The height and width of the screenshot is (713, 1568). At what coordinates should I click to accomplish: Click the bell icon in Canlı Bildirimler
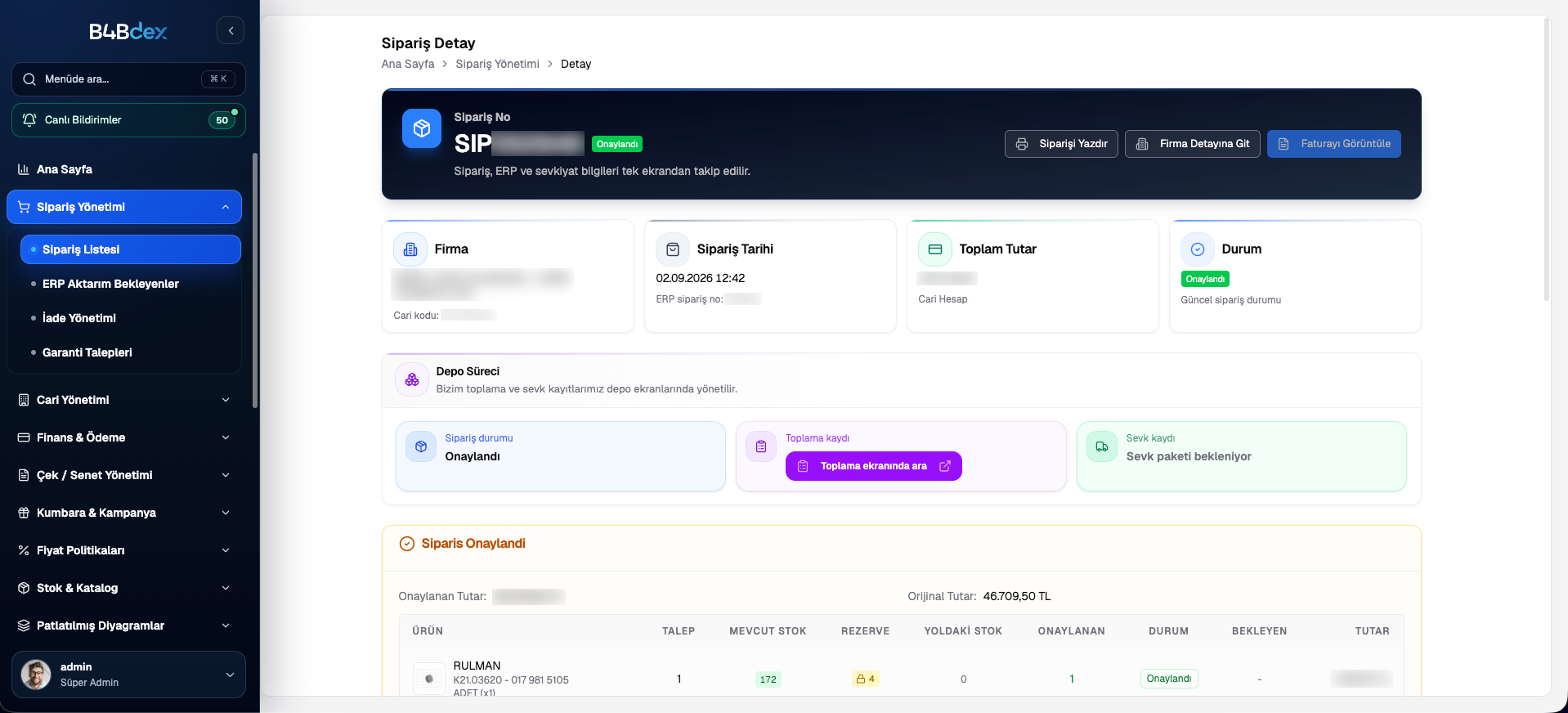tap(29, 119)
